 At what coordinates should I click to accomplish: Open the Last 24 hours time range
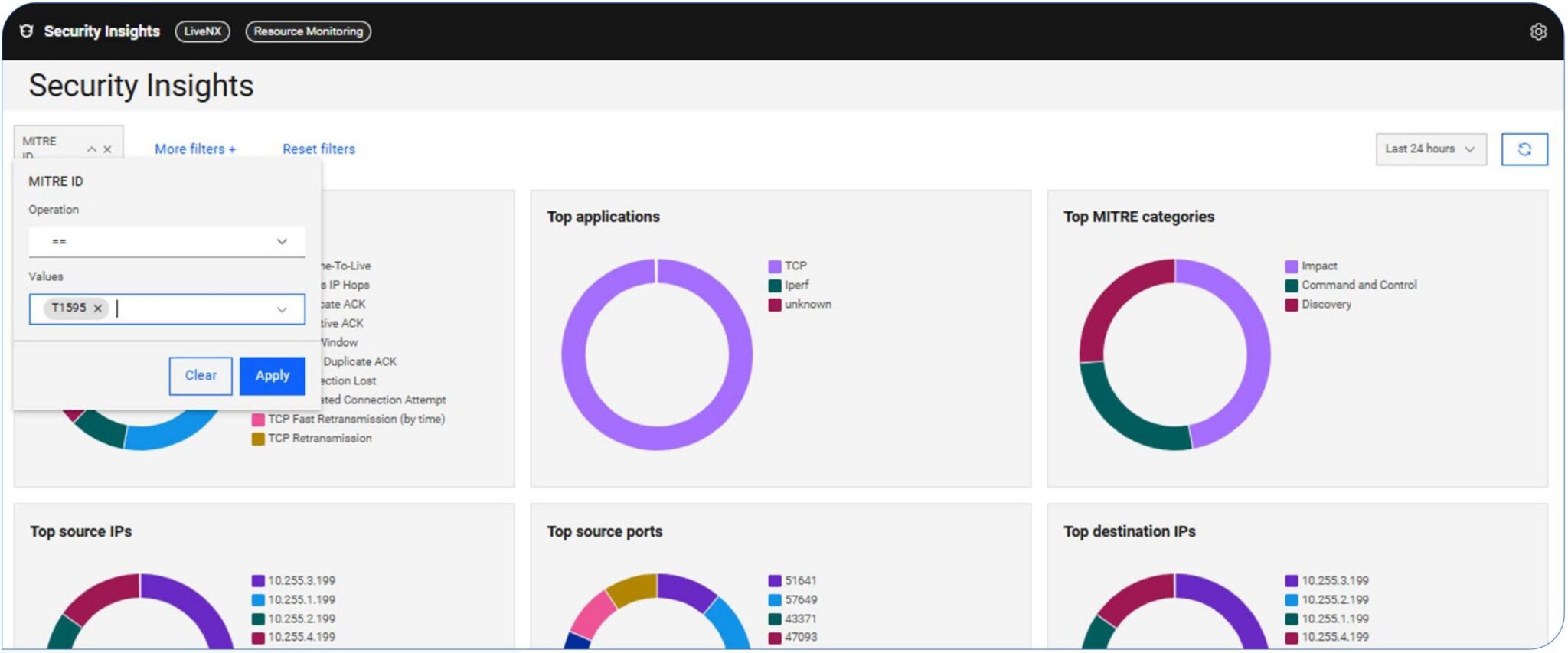(1430, 149)
